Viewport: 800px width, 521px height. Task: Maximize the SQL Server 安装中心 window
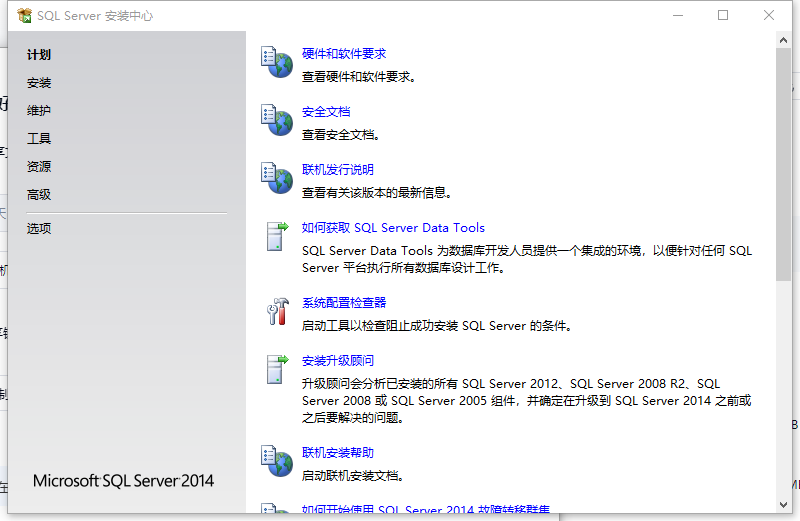pyautogui.click(x=723, y=15)
